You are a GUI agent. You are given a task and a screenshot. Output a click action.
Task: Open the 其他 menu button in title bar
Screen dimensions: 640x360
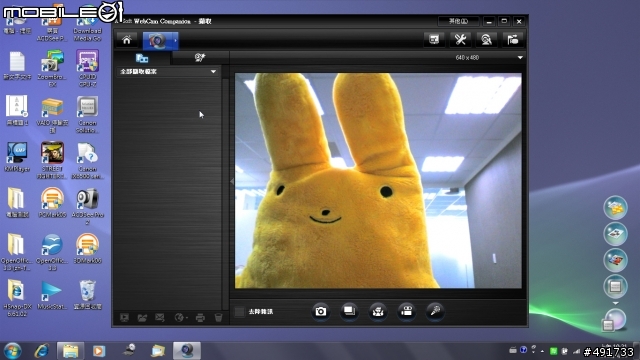(458, 21)
